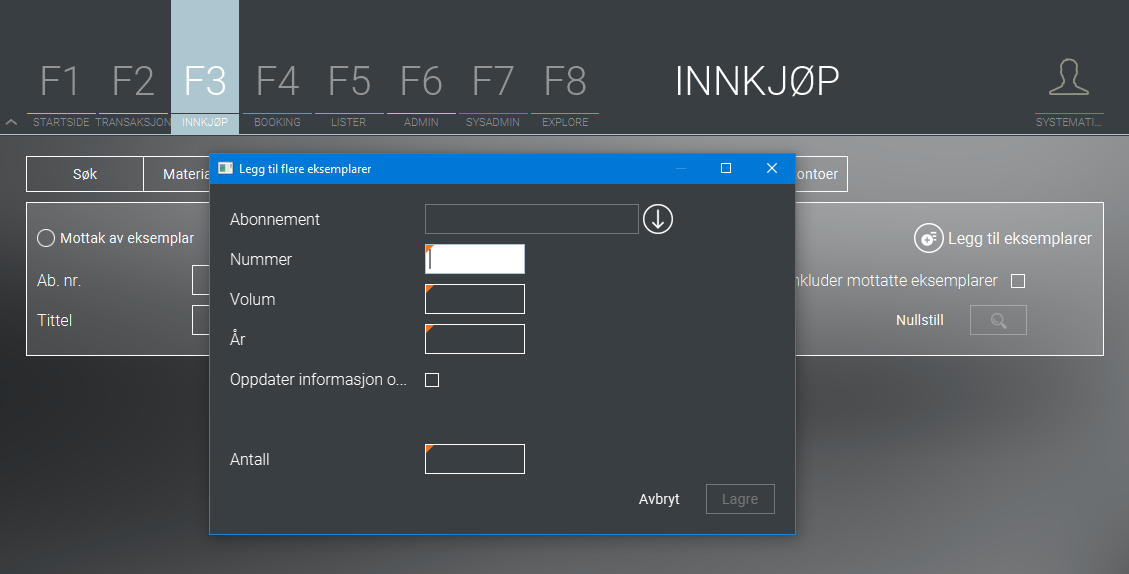Screen dimensions: 1129x574
Task: Click into the År field
Action: click(x=474, y=339)
